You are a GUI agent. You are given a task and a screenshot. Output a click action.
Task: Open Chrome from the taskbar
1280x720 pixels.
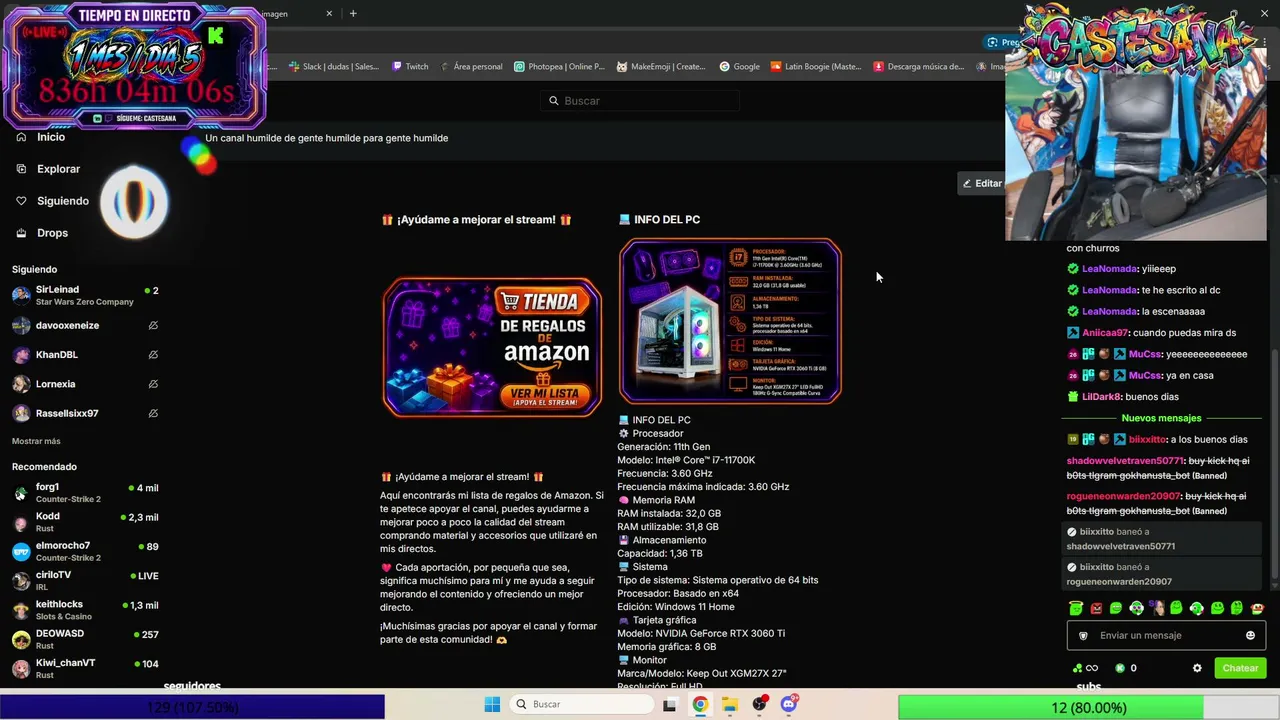click(700, 705)
